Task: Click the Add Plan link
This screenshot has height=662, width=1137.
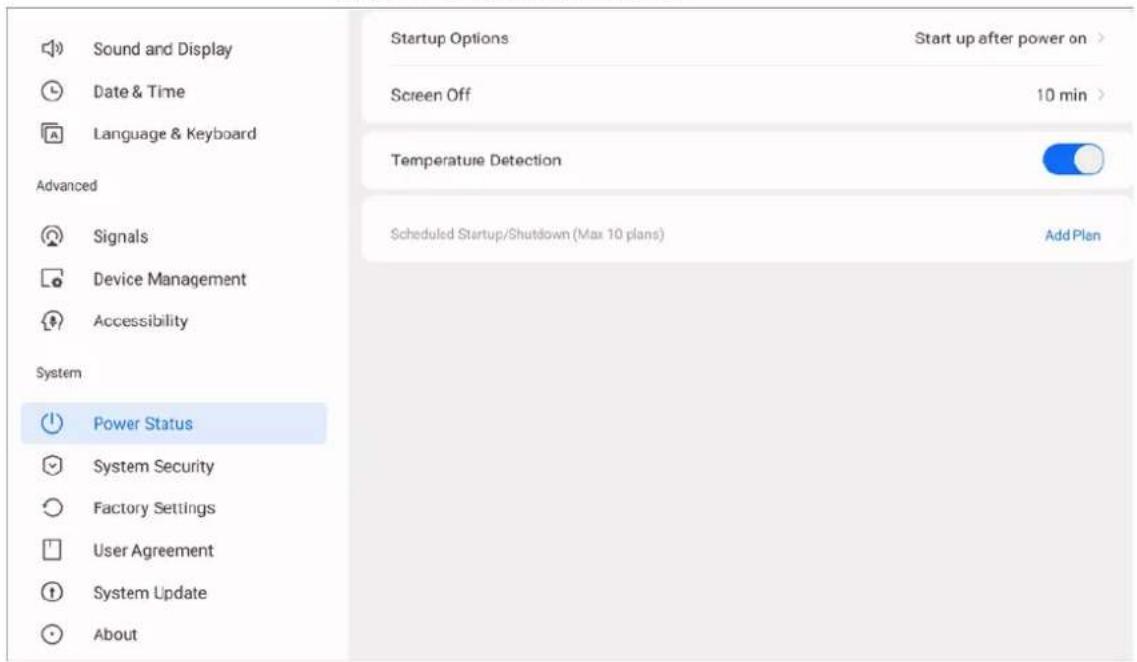Action: click(1072, 235)
